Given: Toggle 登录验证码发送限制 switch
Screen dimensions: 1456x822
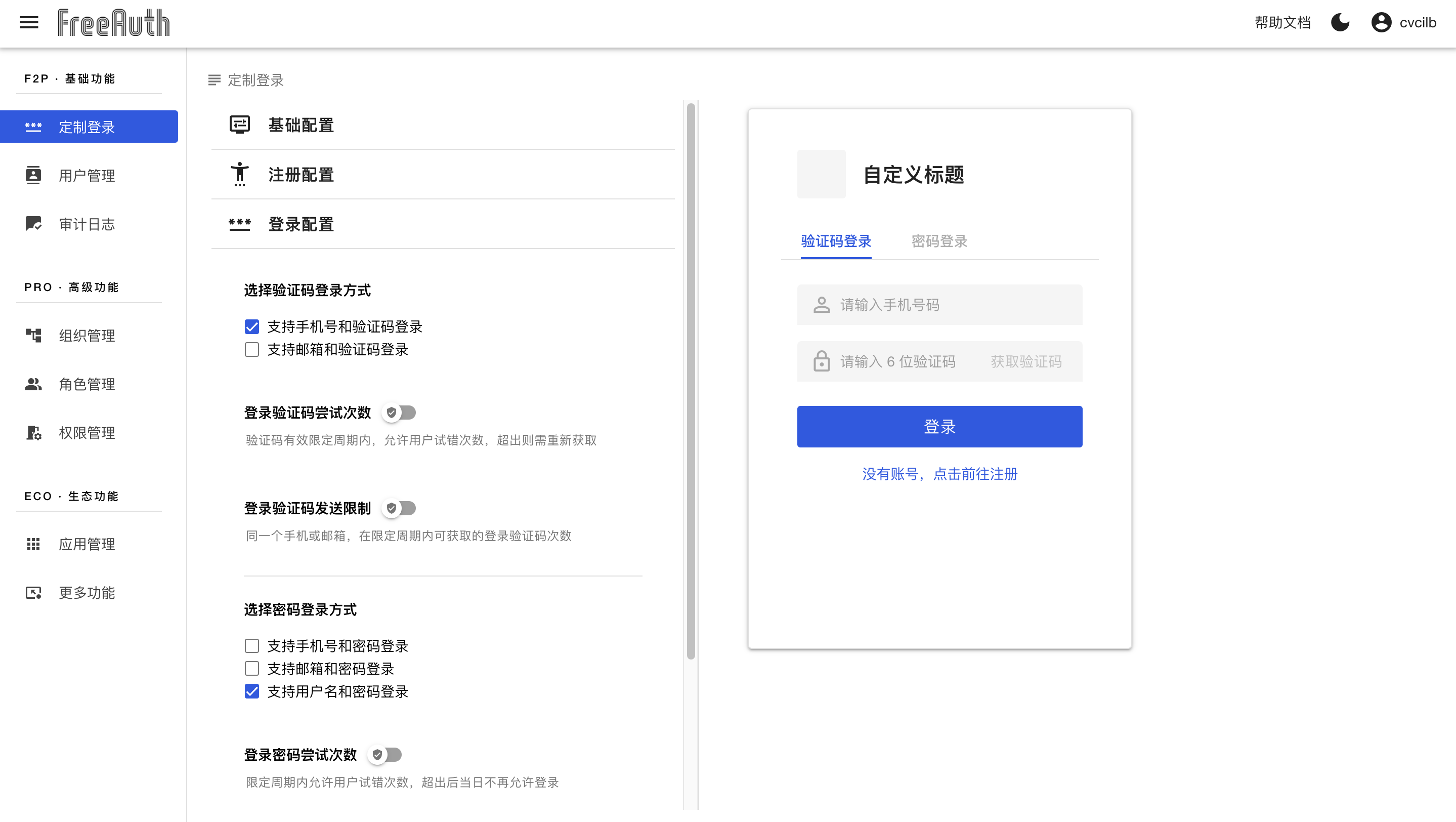Looking at the screenshot, I should 399,508.
